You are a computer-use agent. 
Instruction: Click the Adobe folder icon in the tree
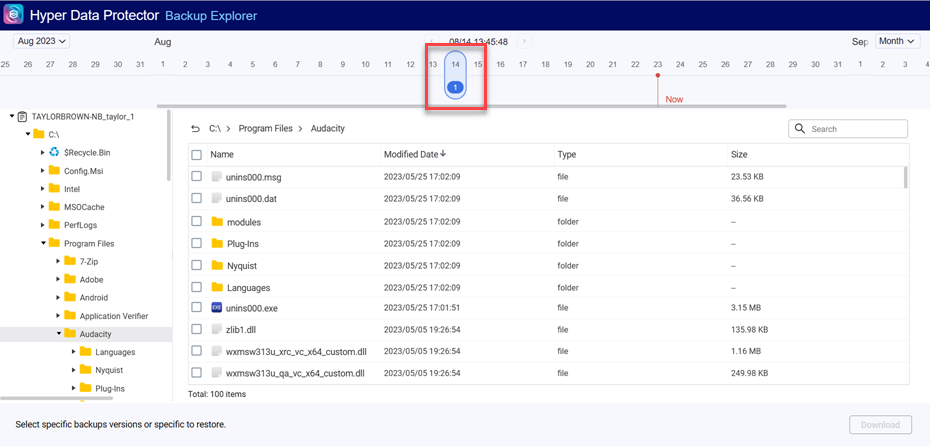[x=70, y=279]
